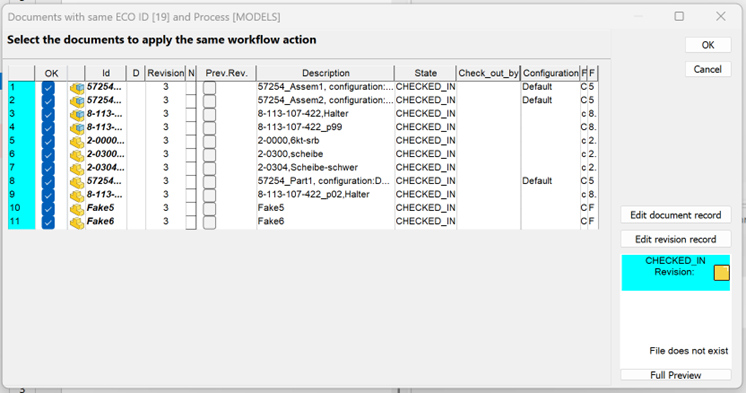Sort by the Id column header
This screenshot has height=393, width=746.
(106, 73)
